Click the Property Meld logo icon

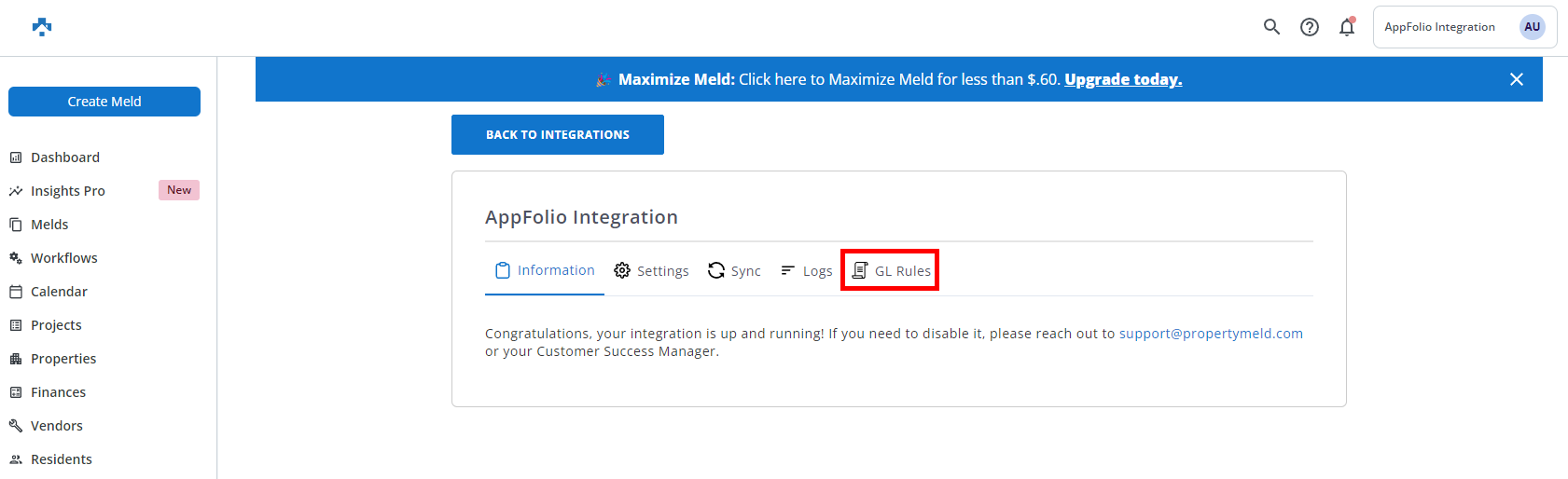tap(42, 27)
